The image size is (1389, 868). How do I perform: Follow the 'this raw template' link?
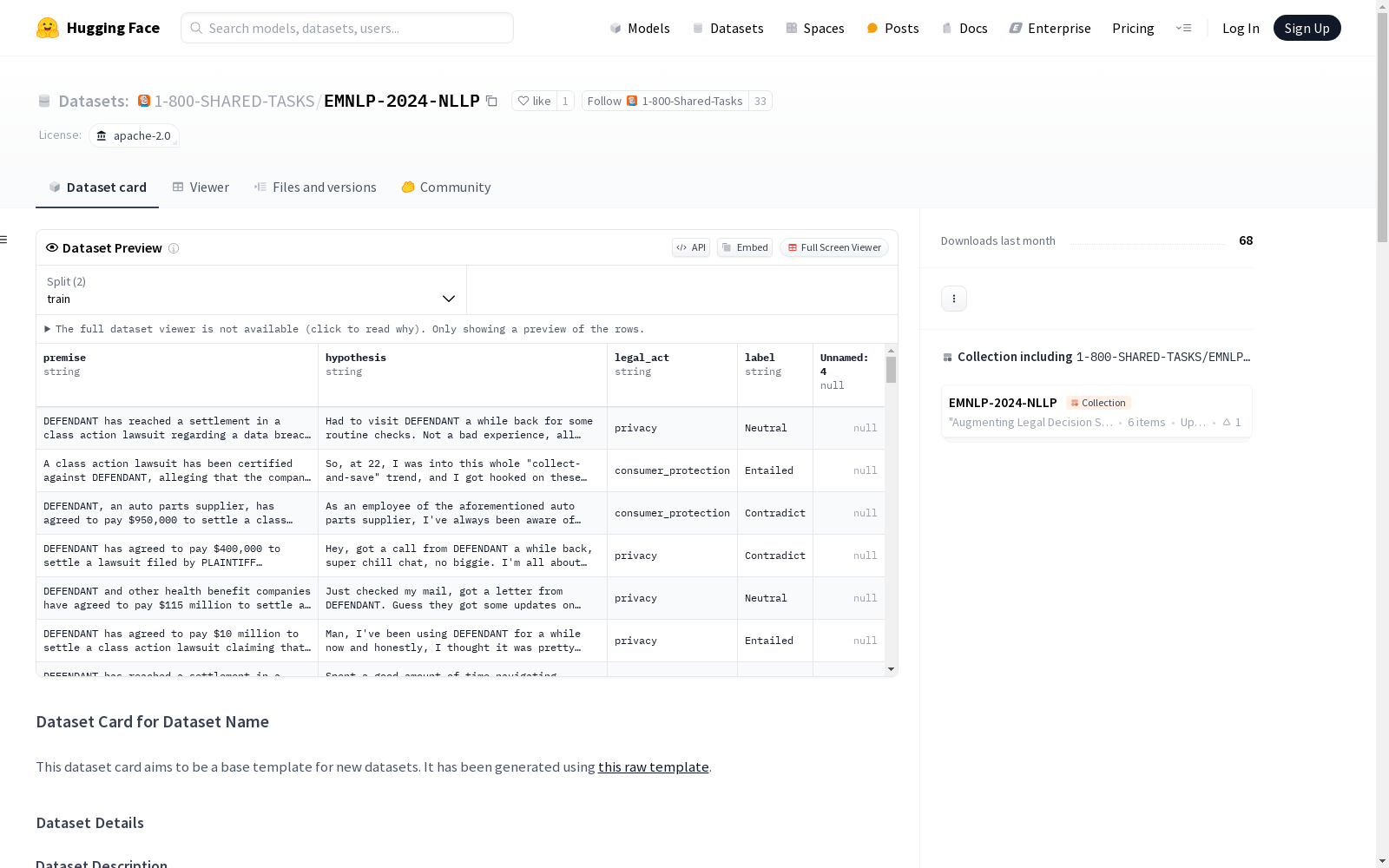click(x=654, y=767)
